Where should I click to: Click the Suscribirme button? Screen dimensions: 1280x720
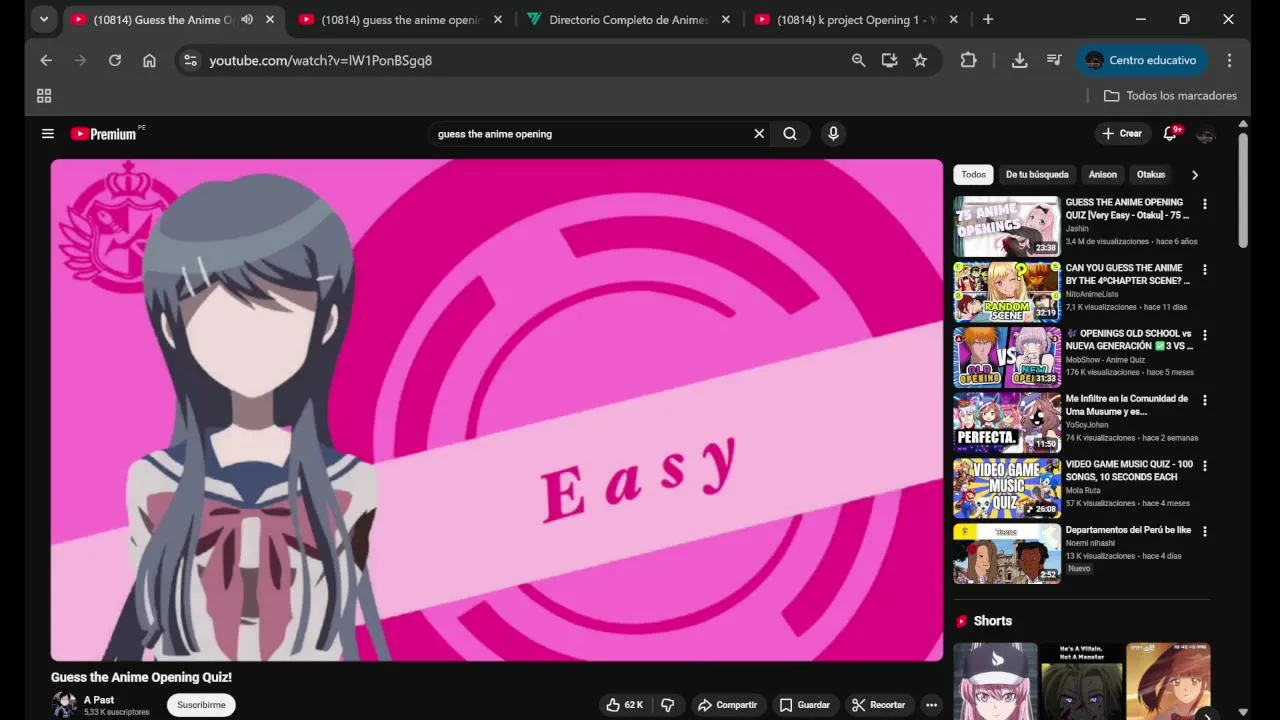click(x=201, y=705)
